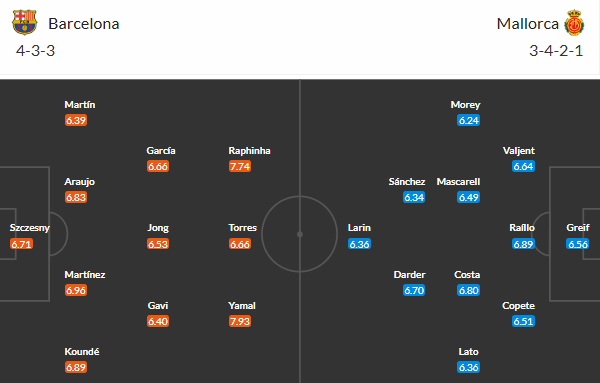Click goalkeeper Greif's name
The width and height of the screenshot is (600, 383).
pyautogui.click(x=578, y=228)
